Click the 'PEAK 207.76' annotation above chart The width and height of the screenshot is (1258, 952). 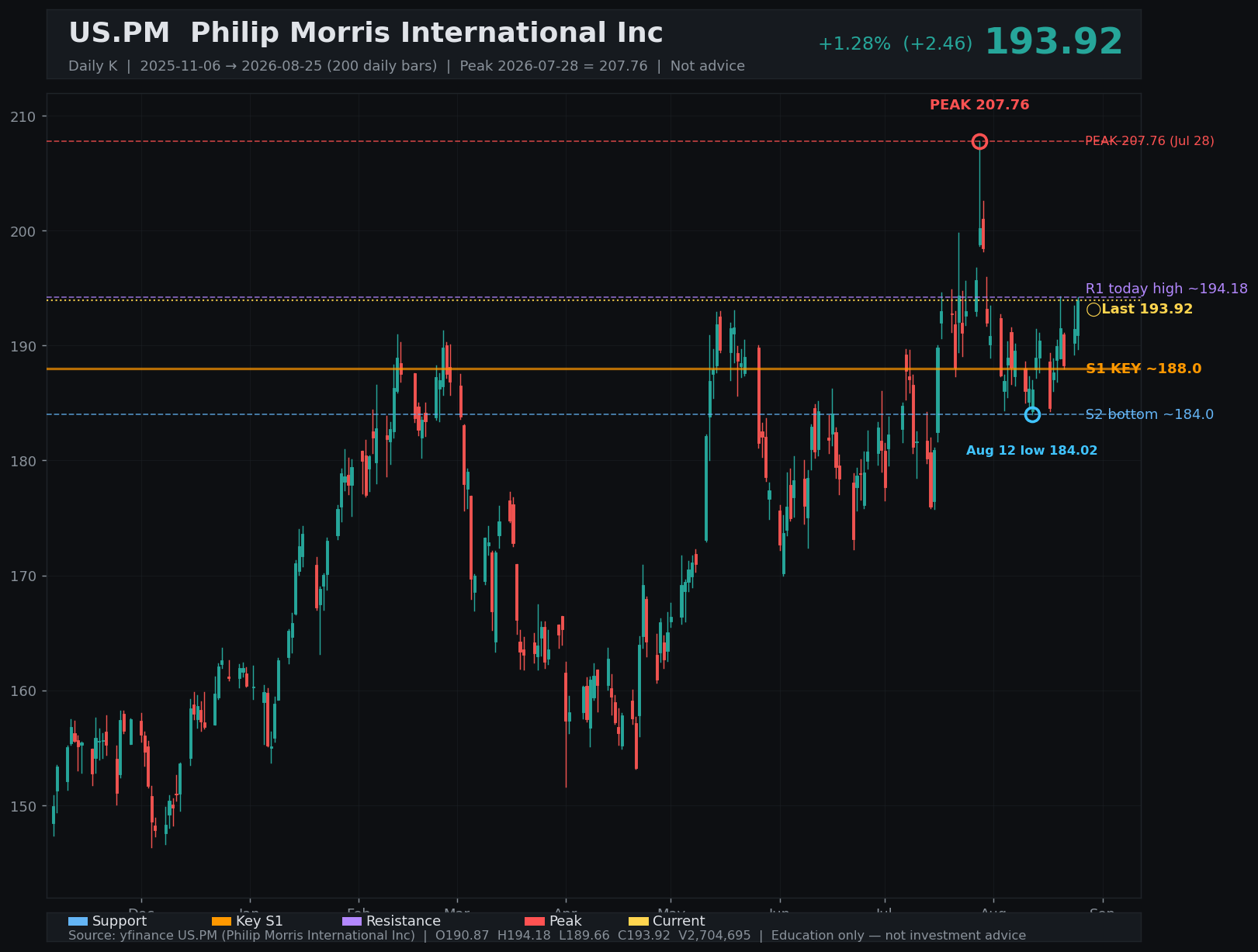click(x=979, y=105)
